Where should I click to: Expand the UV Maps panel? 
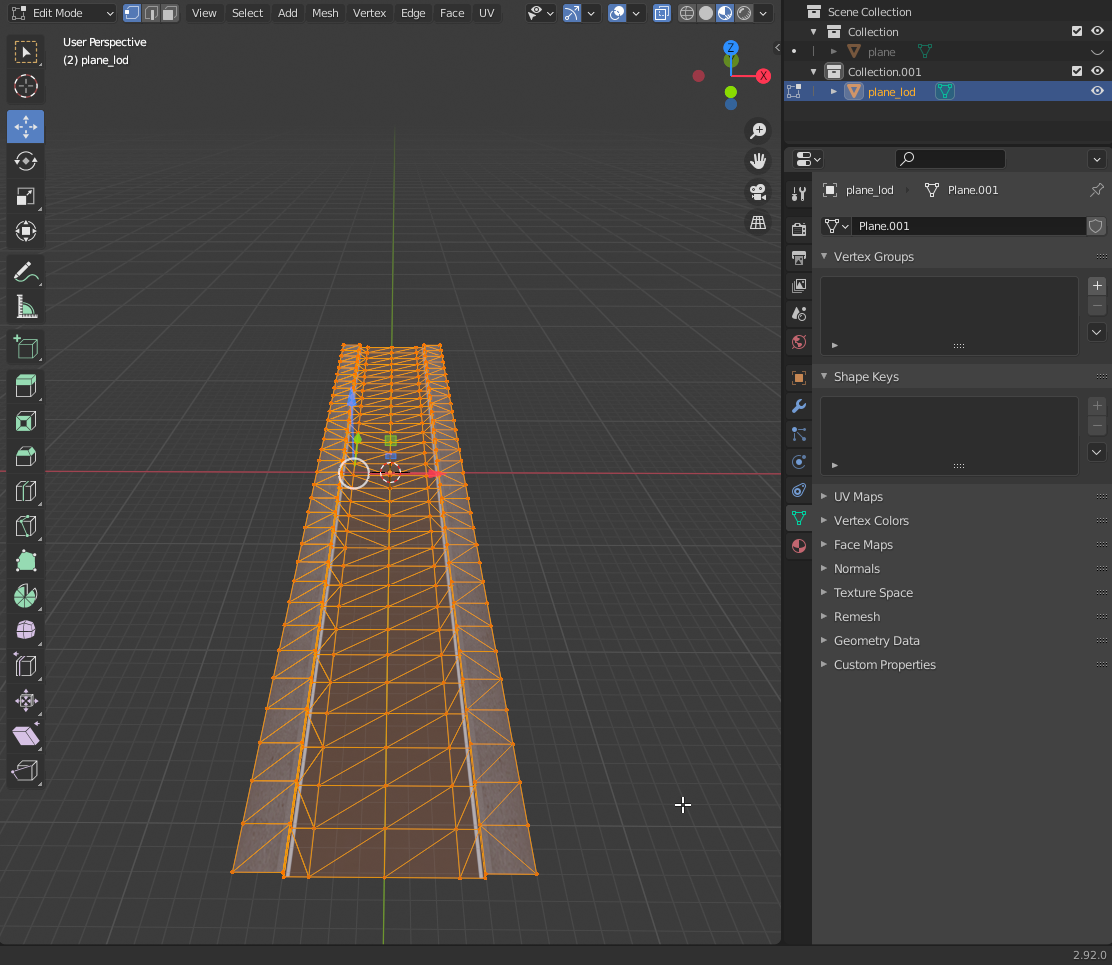858,497
